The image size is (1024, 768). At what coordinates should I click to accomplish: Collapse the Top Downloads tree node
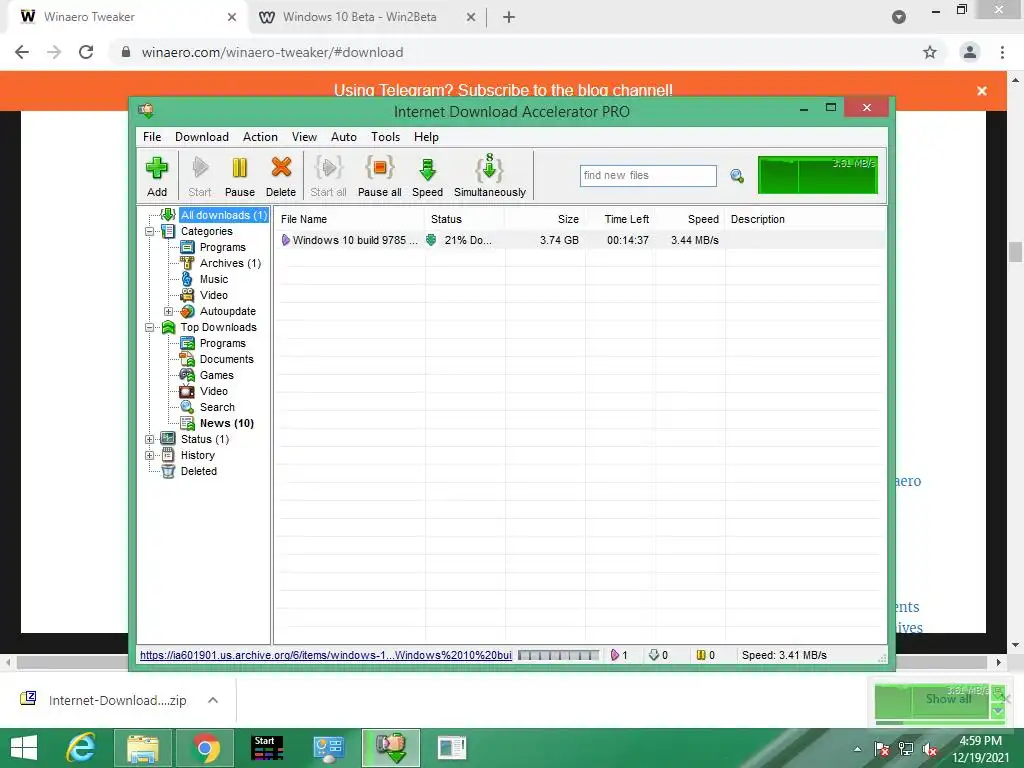[150, 327]
